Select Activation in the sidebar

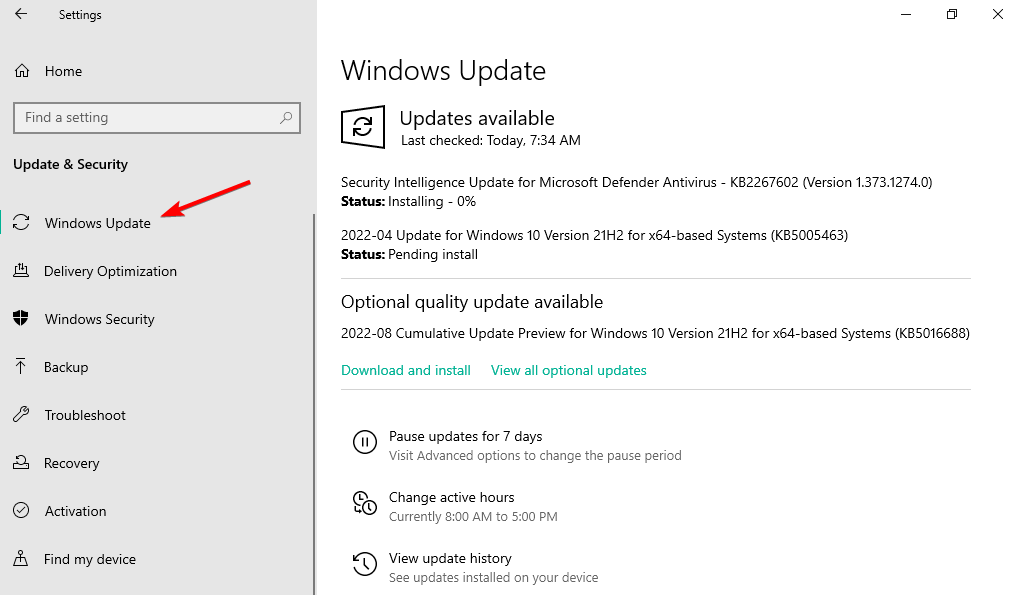(75, 511)
